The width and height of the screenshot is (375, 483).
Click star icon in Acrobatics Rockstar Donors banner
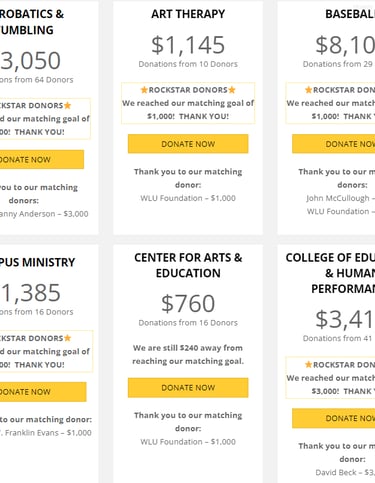coord(68,105)
